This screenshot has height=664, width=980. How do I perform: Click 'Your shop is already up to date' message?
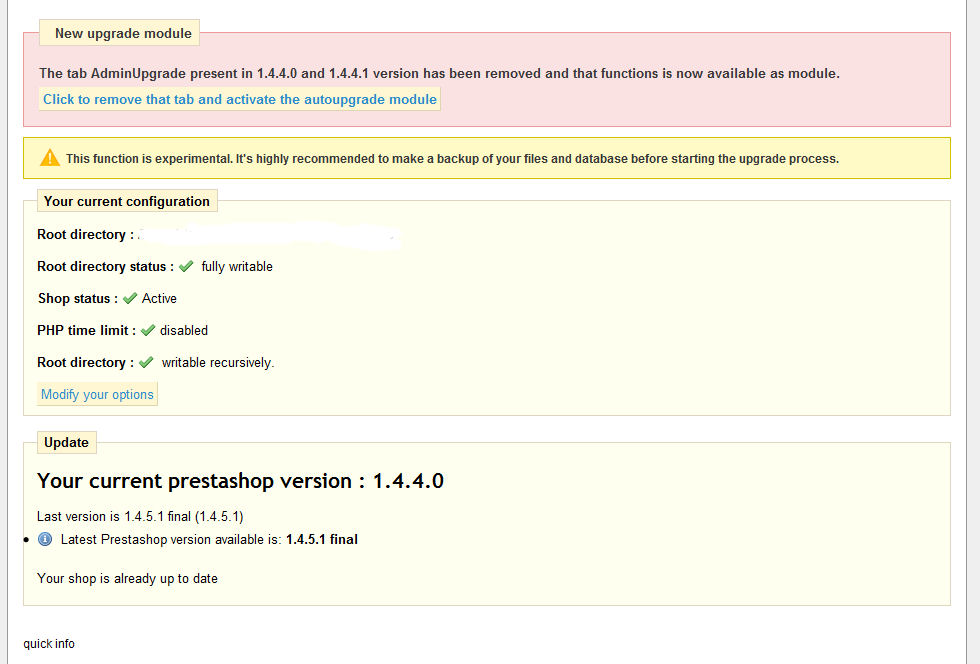click(x=127, y=578)
